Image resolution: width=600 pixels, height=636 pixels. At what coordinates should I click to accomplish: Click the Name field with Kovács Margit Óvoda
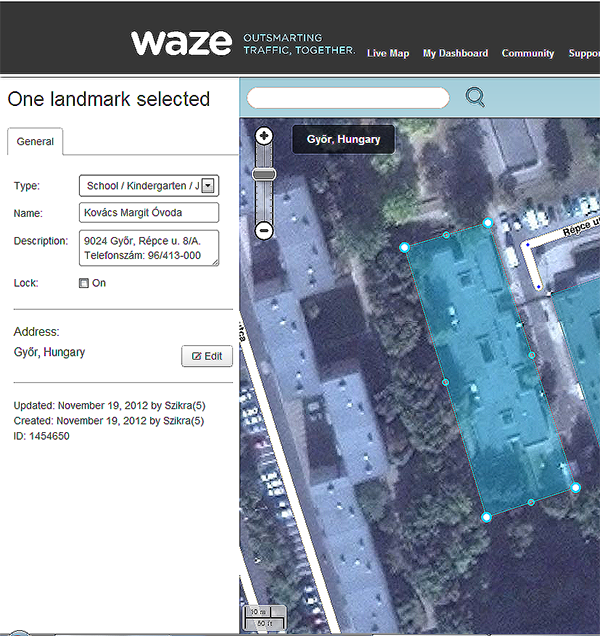coord(149,213)
